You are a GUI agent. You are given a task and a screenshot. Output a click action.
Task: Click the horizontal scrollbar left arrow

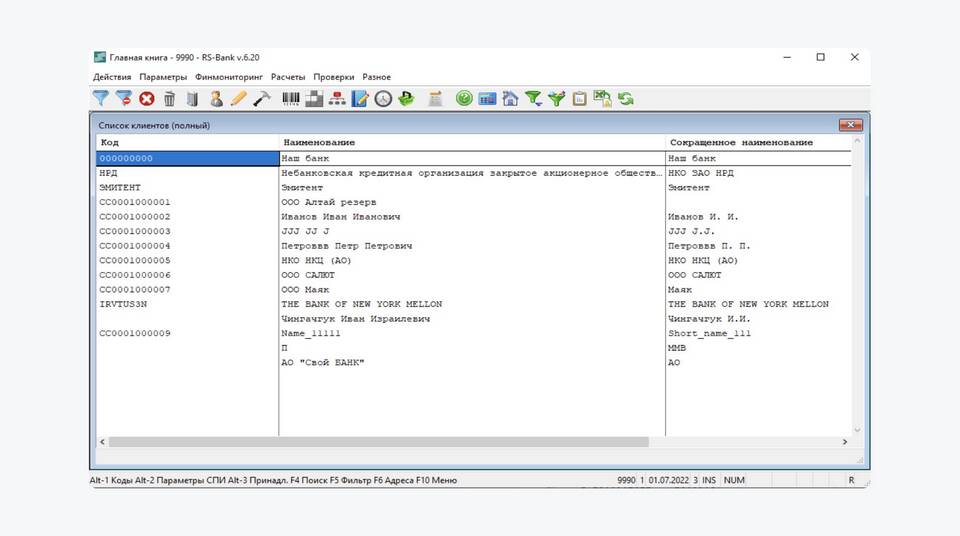[102, 442]
